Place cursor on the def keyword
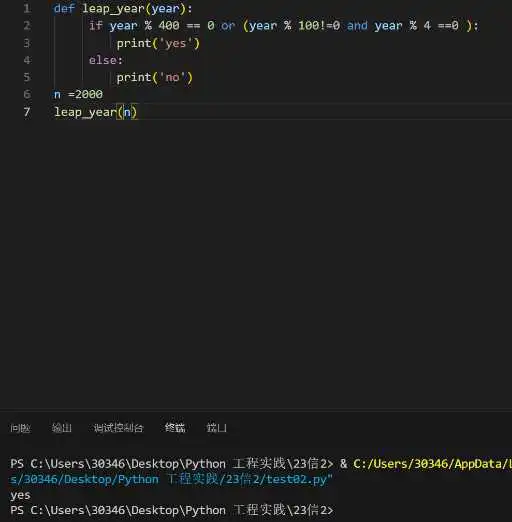The image size is (512, 522). click(64, 9)
